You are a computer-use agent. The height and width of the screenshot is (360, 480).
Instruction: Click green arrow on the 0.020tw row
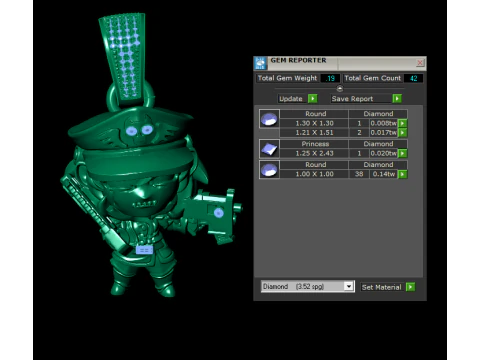coord(403,153)
